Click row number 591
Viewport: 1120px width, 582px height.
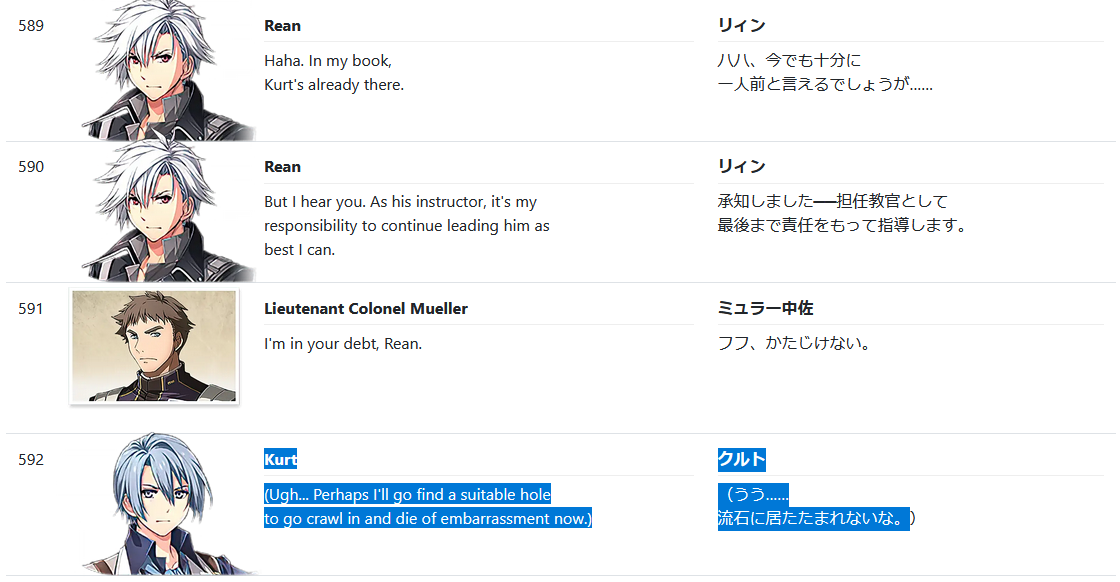[31, 308]
